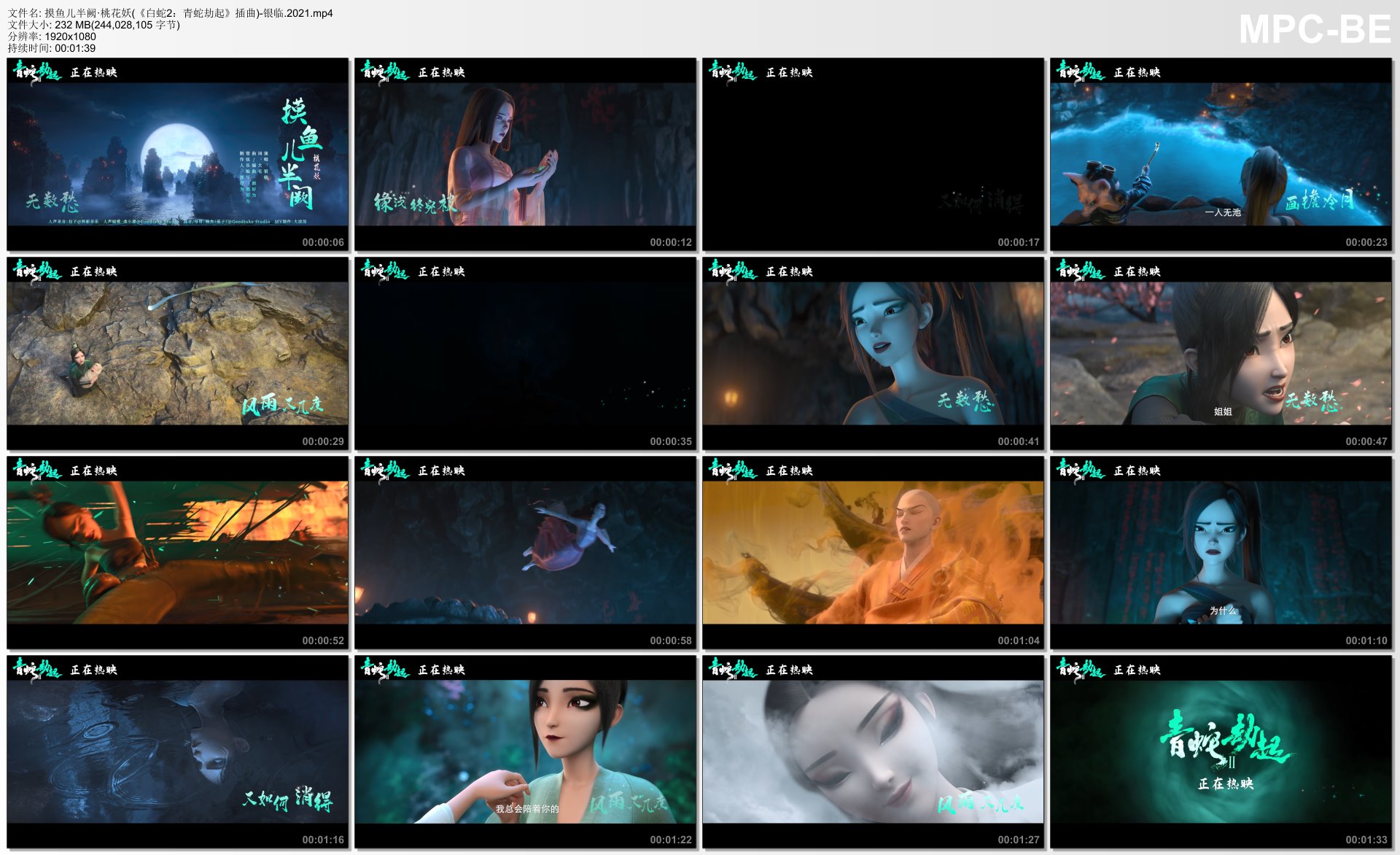Click the duration text 00:01:39
The width and height of the screenshot is (1400, 855).
point(75,48)
